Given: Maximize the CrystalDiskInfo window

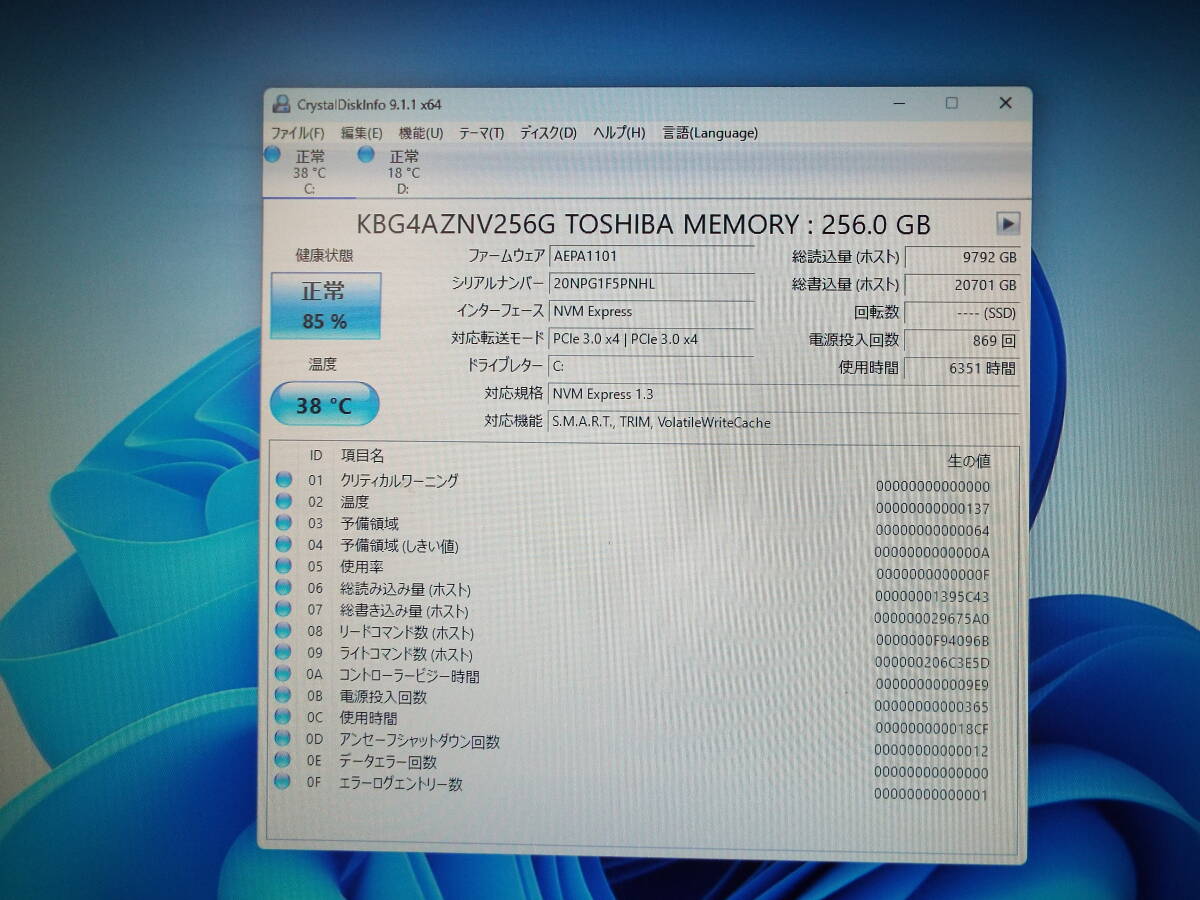Looking at the screenshot, I should pyautogui.click(x=951, y=103).
